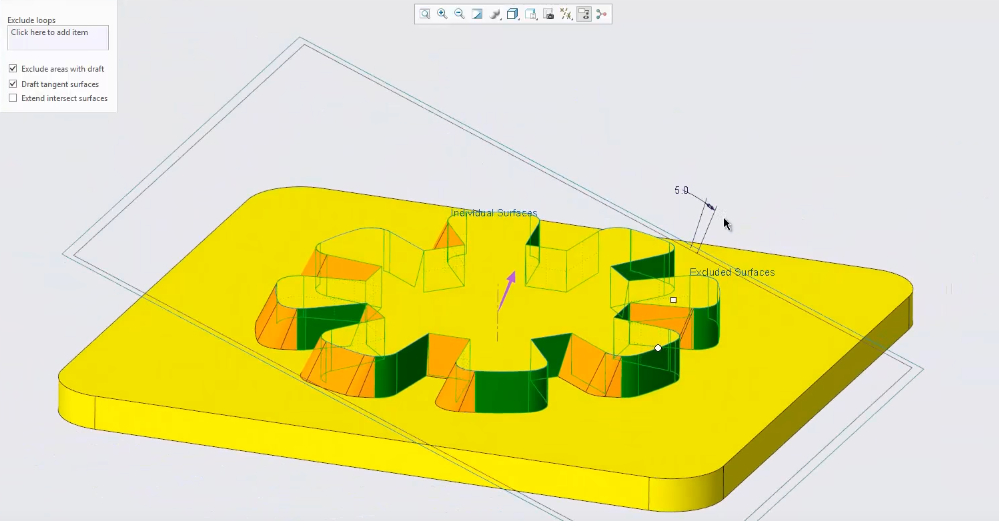The width and height of the screenshot is (999, 521).
Task: Select the 5.0 draft angle dimension
Action: (x=682, y=190)
